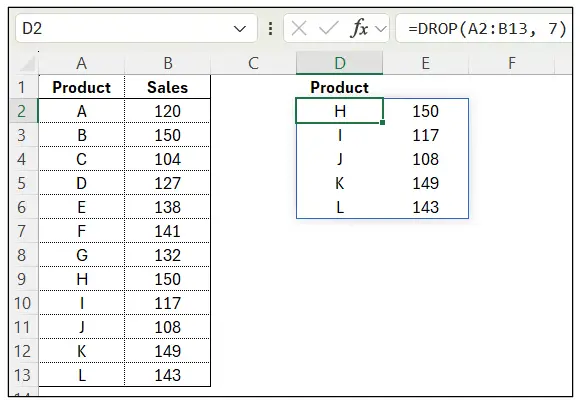The height and width of the screenshot is (401, 580).
Task: Select row 11 header
Action: click(x=24, y=327)
